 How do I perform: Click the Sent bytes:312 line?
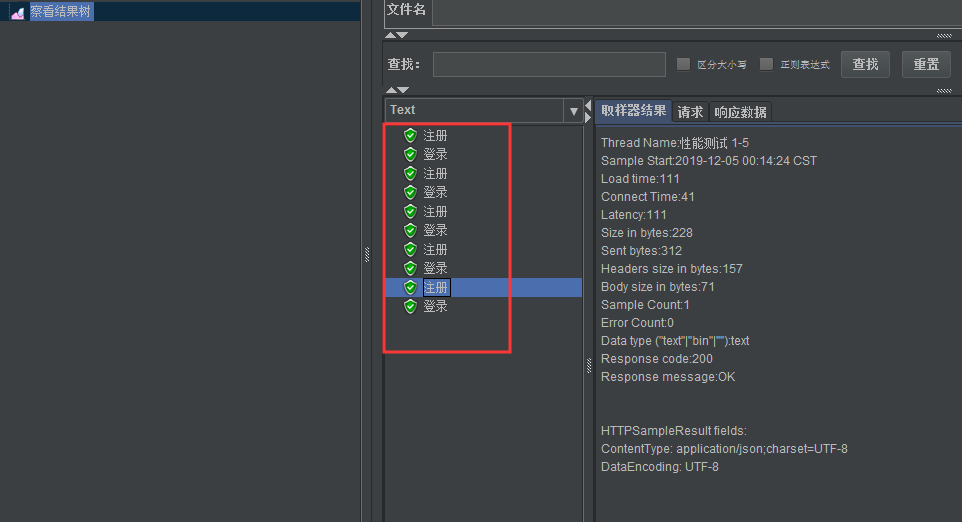pos(641,251)
